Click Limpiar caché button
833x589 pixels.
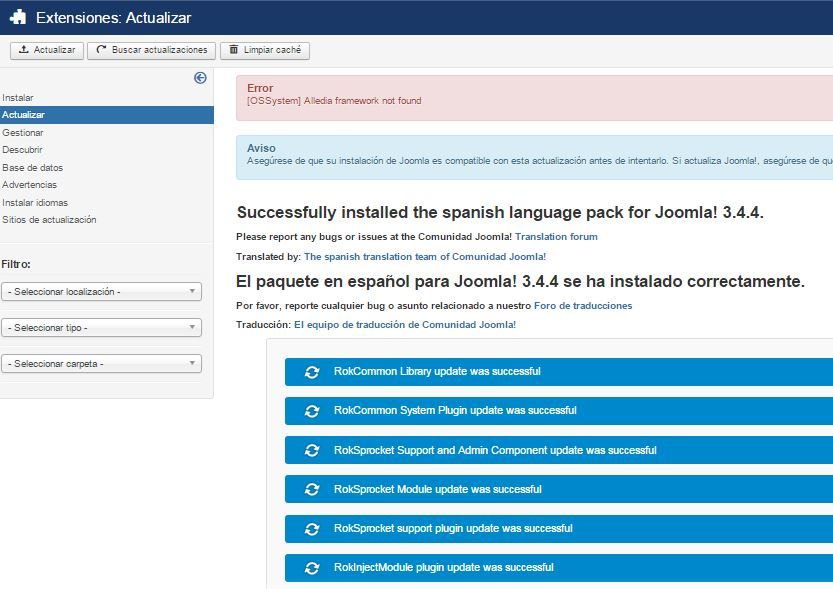(x=265, y=50)
